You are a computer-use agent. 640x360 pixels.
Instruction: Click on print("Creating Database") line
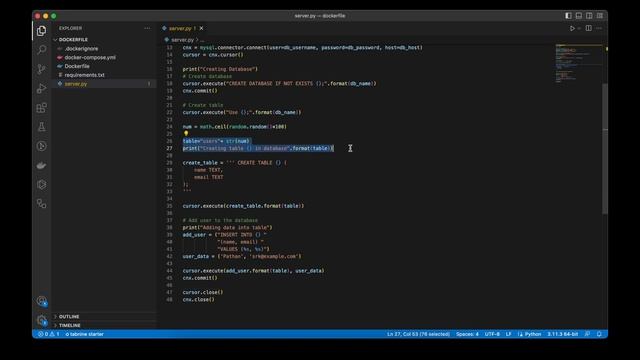coord(220,69)
